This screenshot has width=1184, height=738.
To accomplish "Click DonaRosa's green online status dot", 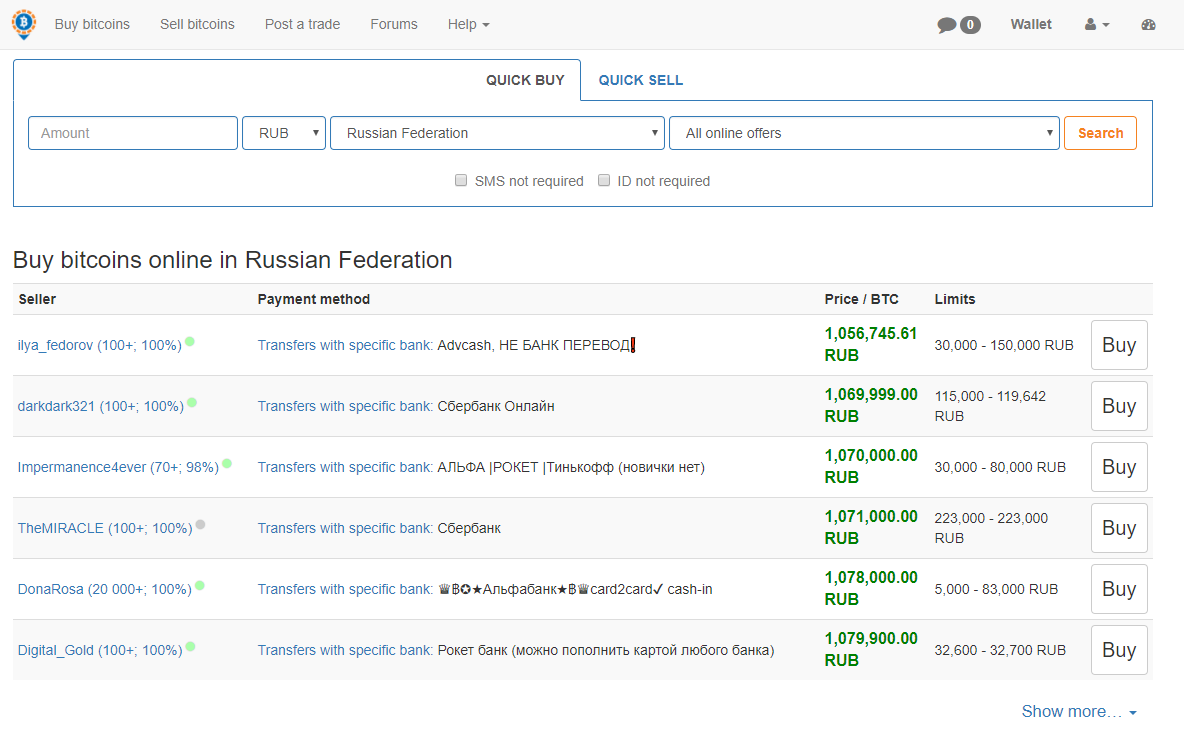I will pyautogui.click(x=199, y=585).
